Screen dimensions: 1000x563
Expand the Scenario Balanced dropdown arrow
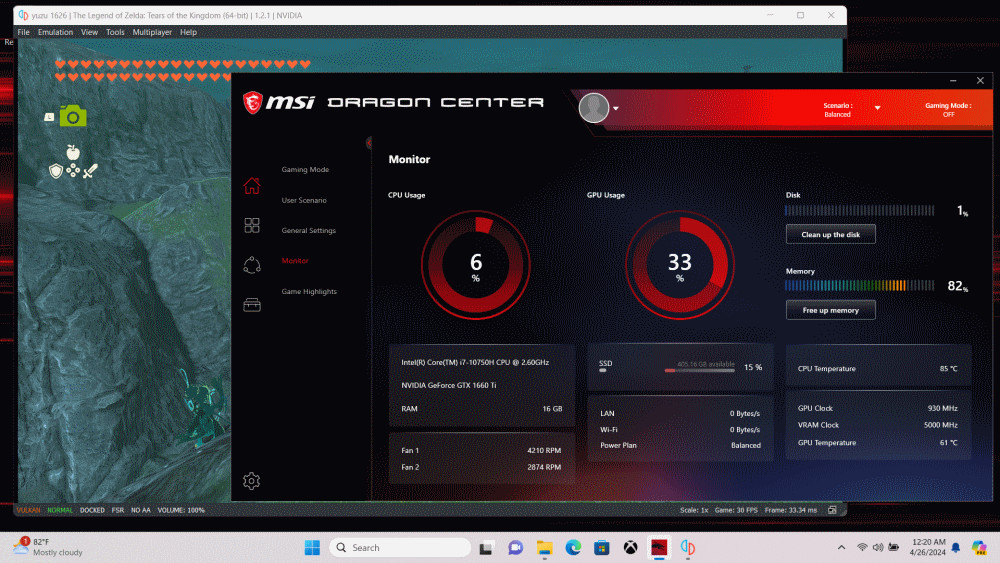point(878,108)
